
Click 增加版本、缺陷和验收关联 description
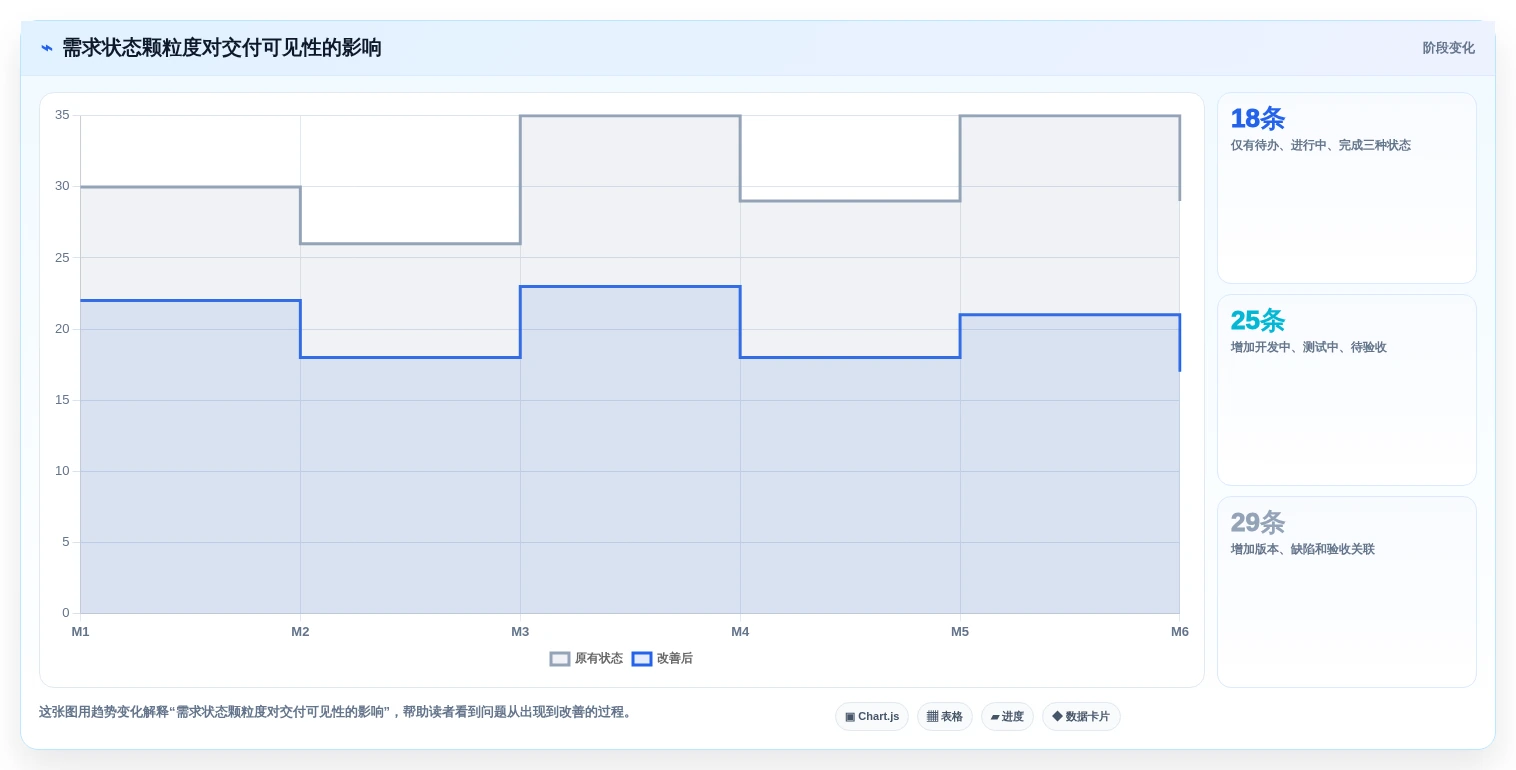coord(1303,549)
